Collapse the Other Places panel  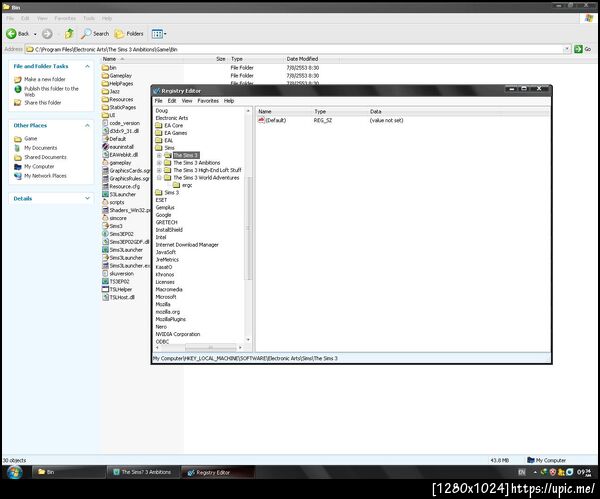(87, 126)
